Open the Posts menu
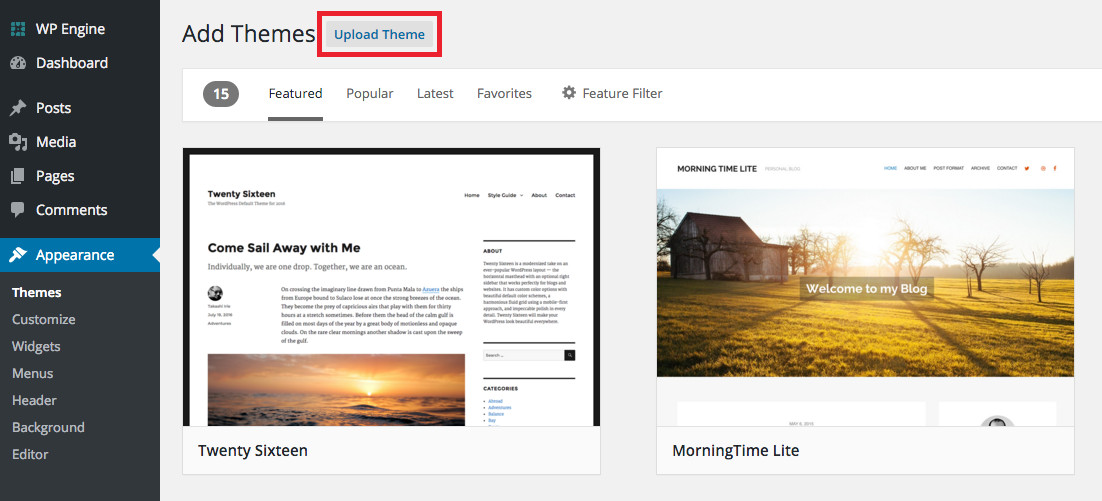 click(x=53, y=108)
